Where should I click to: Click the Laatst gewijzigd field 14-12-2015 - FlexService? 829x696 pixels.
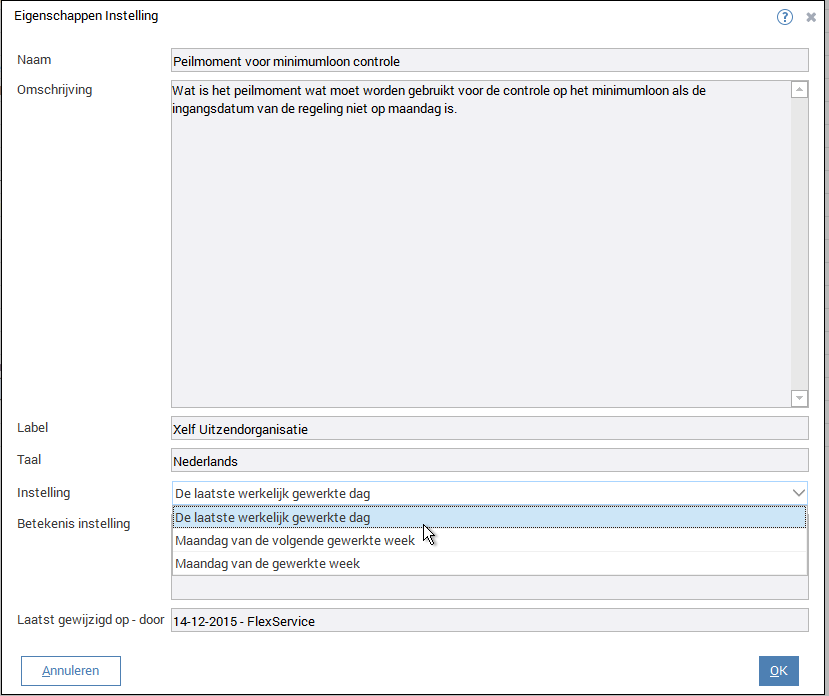coord(488,621)
